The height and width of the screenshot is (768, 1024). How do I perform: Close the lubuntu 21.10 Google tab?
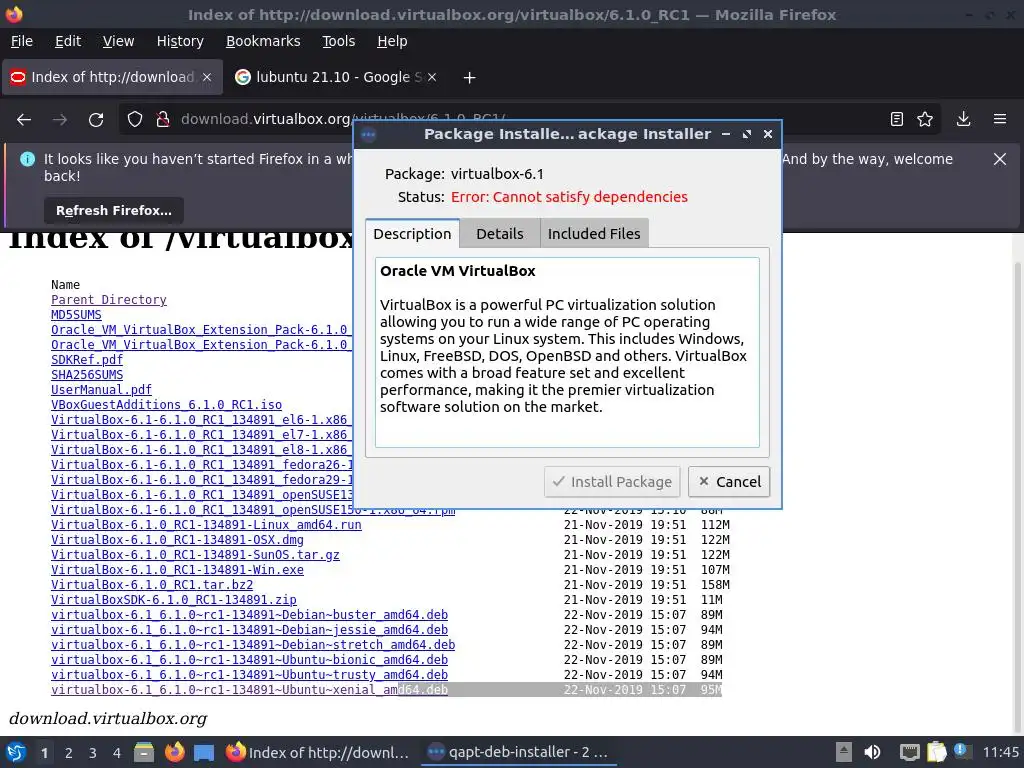click(x=432, y=77)
